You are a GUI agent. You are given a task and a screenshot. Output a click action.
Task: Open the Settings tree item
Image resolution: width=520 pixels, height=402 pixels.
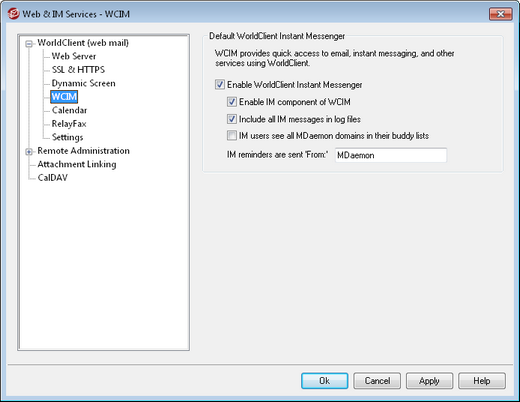[67, 137]
